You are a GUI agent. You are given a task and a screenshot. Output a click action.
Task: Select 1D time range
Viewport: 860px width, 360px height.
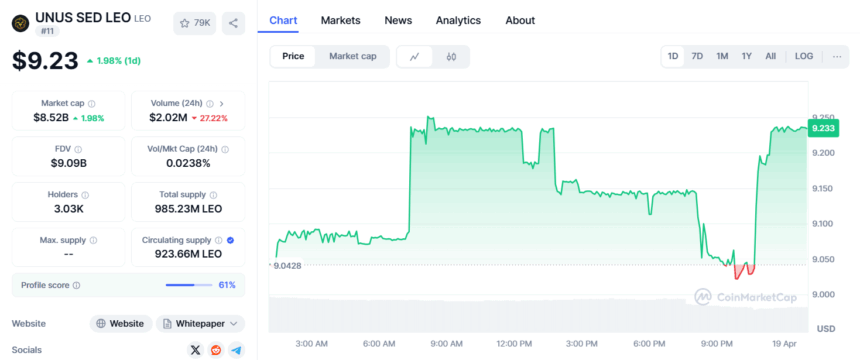tap(673, 57)
